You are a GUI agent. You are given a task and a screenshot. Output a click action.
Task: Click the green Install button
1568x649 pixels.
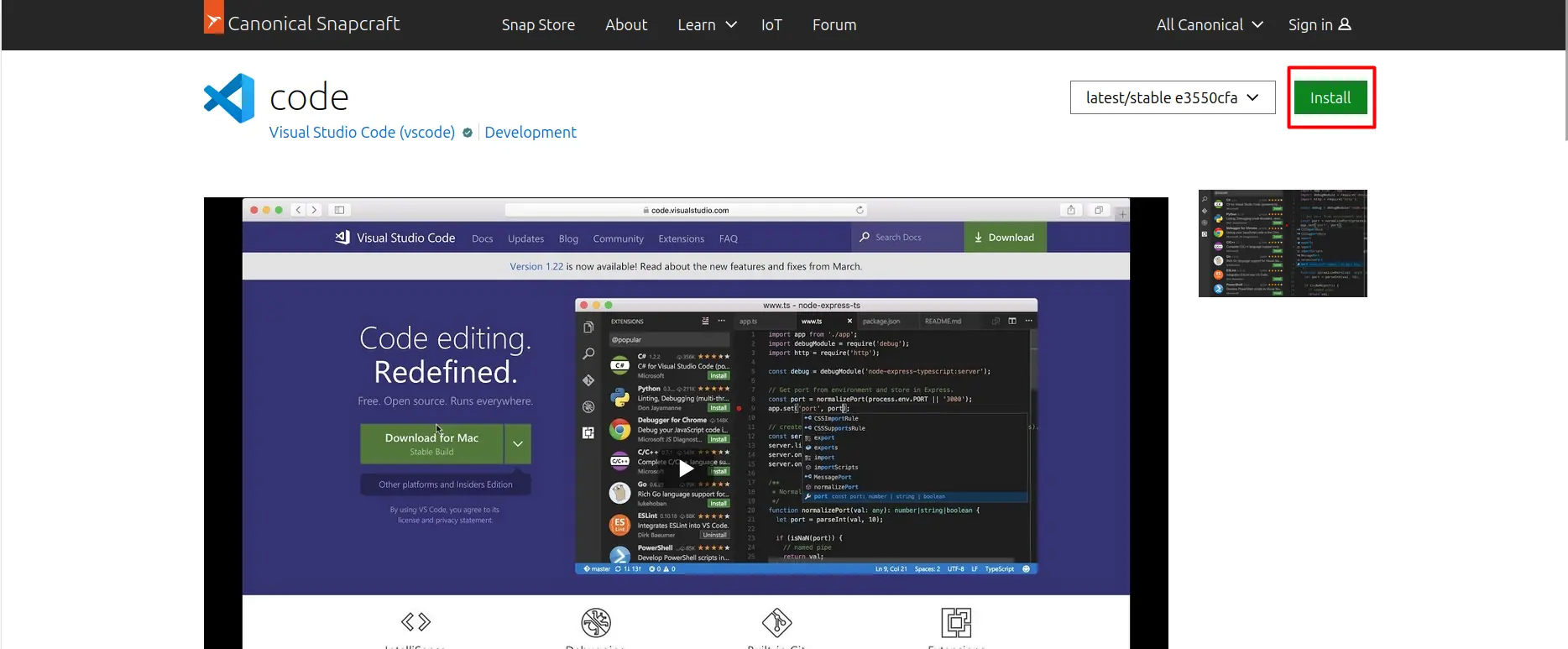[1330, 97]
